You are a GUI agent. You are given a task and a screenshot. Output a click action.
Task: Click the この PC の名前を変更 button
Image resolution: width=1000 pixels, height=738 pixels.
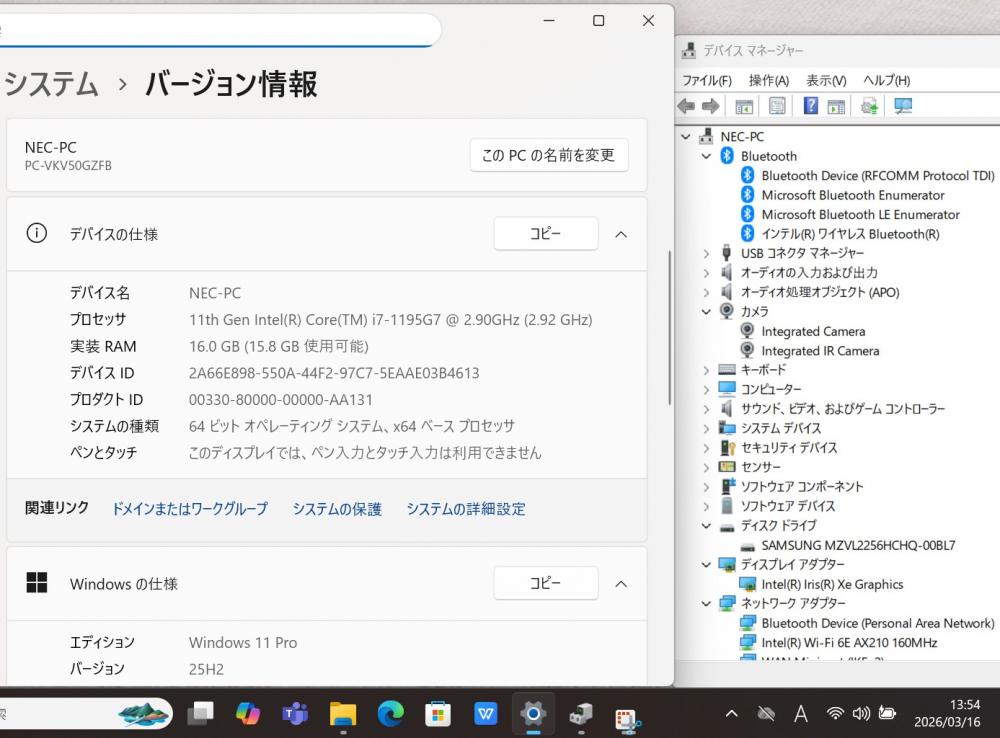[548, 155]
